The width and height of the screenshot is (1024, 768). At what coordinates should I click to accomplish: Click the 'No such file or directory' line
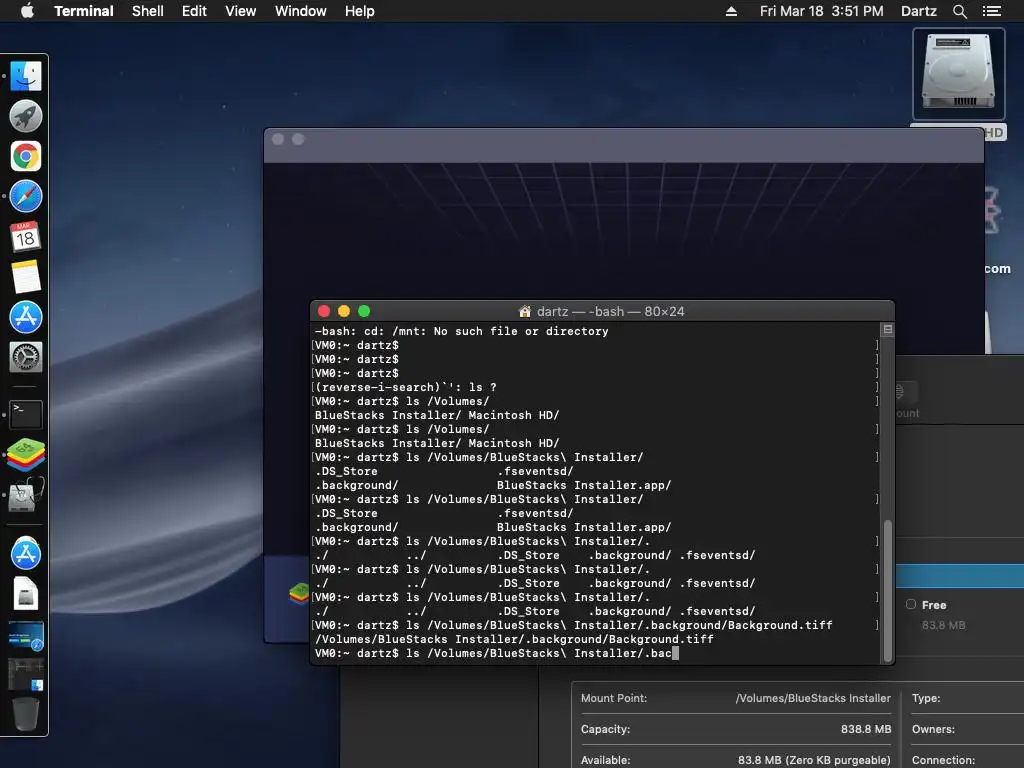pyautogui.click(x=461, y=331)
